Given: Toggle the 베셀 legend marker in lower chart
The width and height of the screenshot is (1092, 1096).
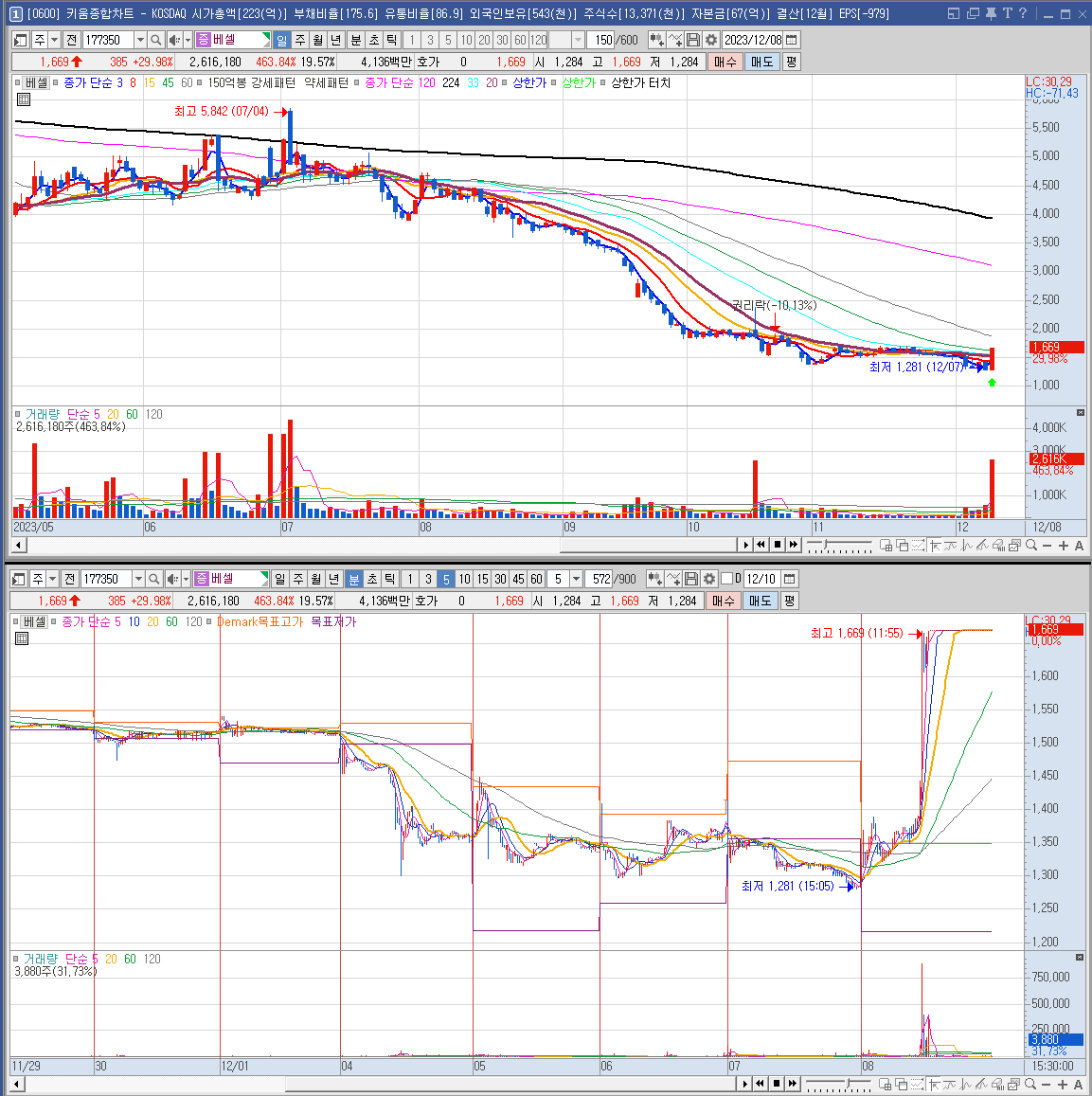Looking at the screenshot, I should tap(16, 621).
